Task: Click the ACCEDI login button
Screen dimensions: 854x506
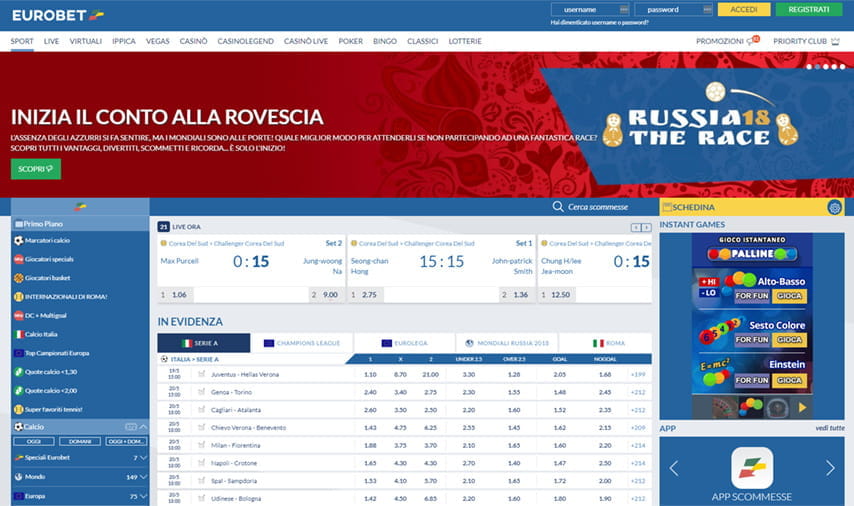Action: 743,10
